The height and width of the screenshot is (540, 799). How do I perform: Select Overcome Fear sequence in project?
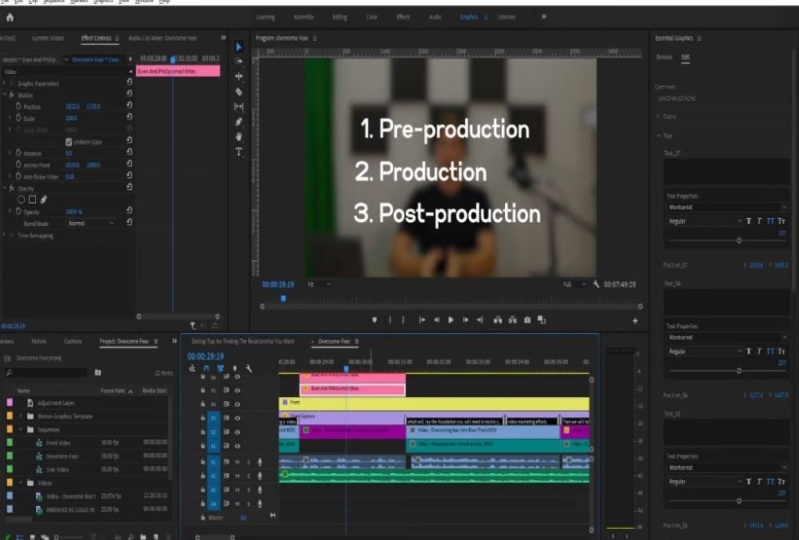pos(63,456)
